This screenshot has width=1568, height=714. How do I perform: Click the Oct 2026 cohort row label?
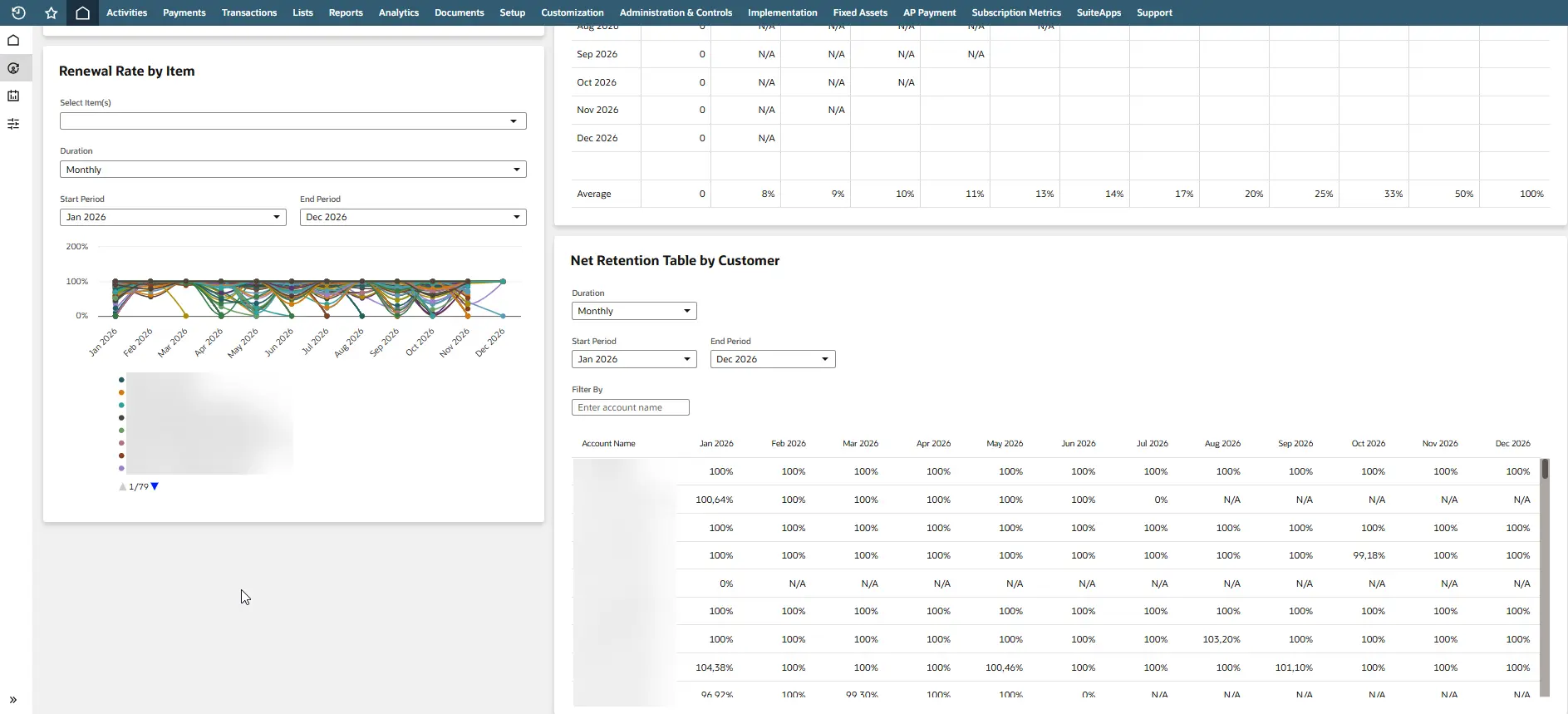[597, 82]
